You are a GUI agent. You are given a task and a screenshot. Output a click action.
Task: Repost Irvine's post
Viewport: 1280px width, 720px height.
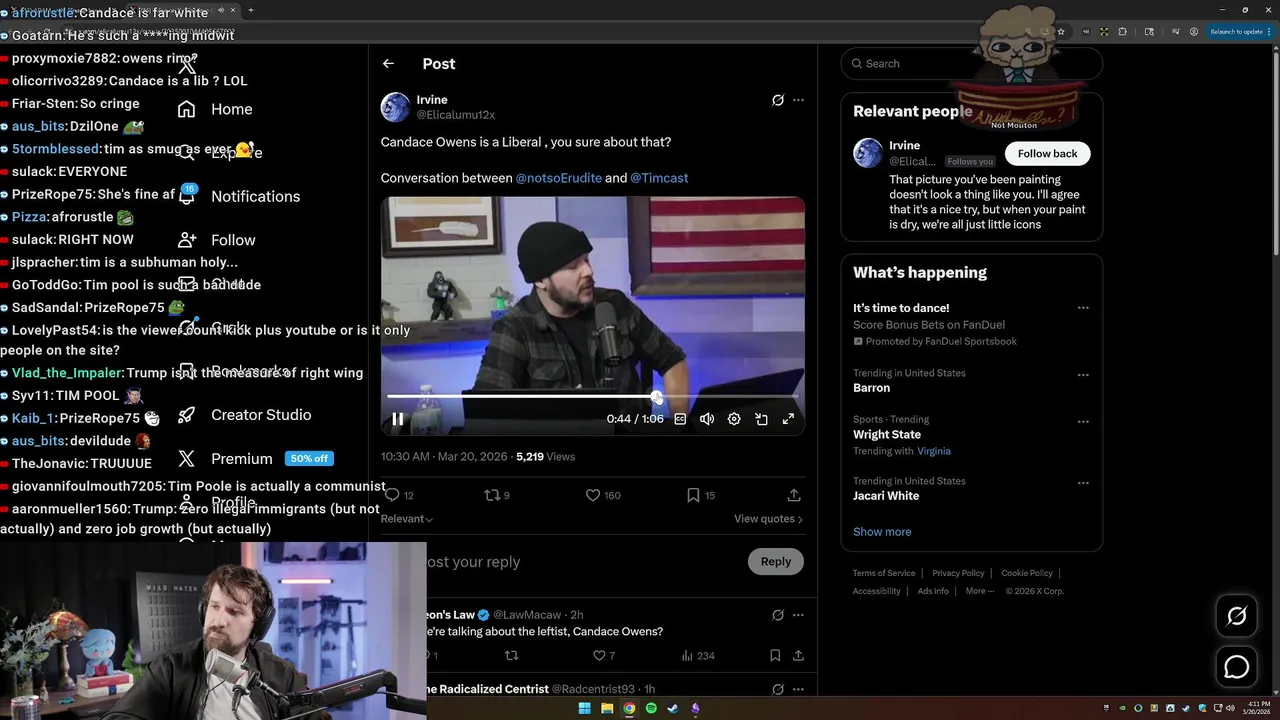point(491,495)
